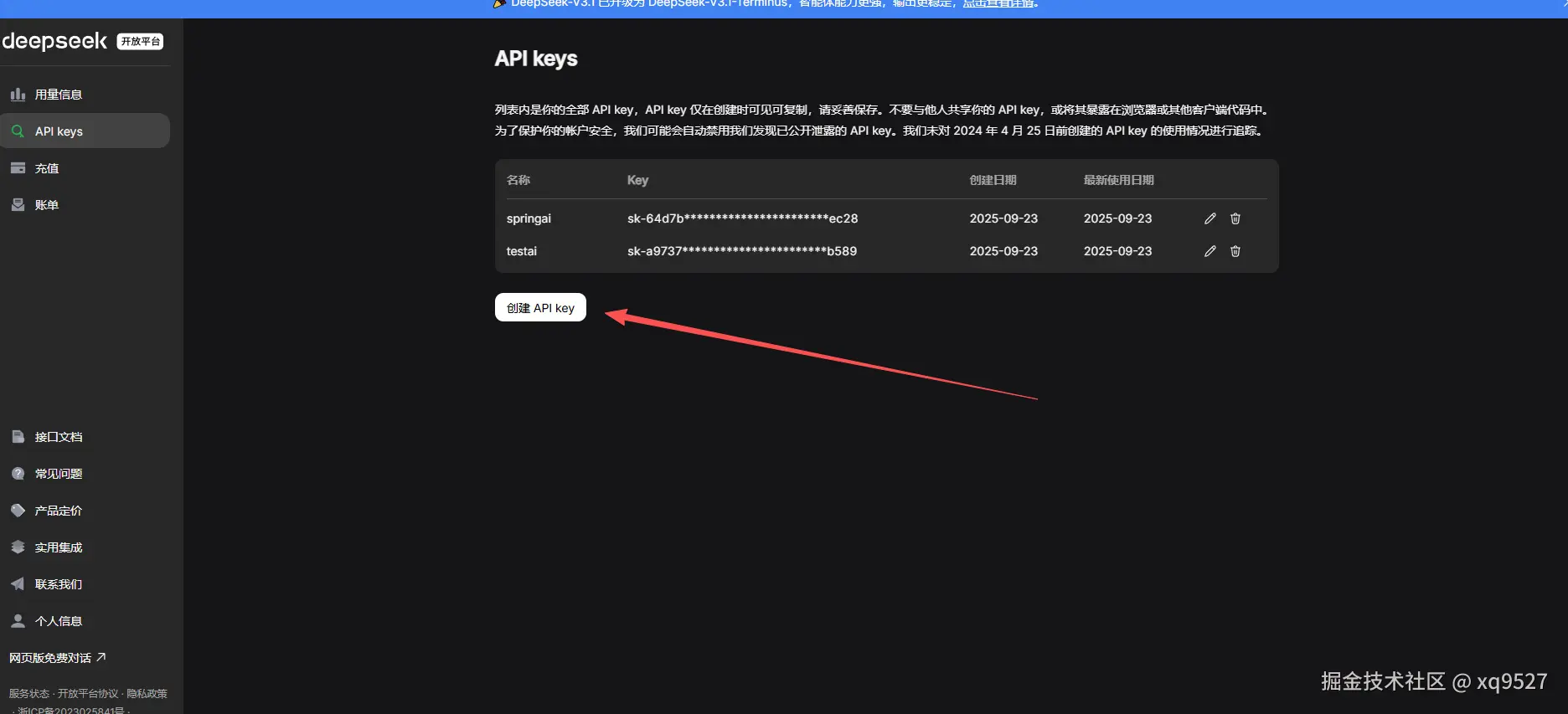
Task: Open 网页版免费对话 web chat link
Action: pos(57,658)
